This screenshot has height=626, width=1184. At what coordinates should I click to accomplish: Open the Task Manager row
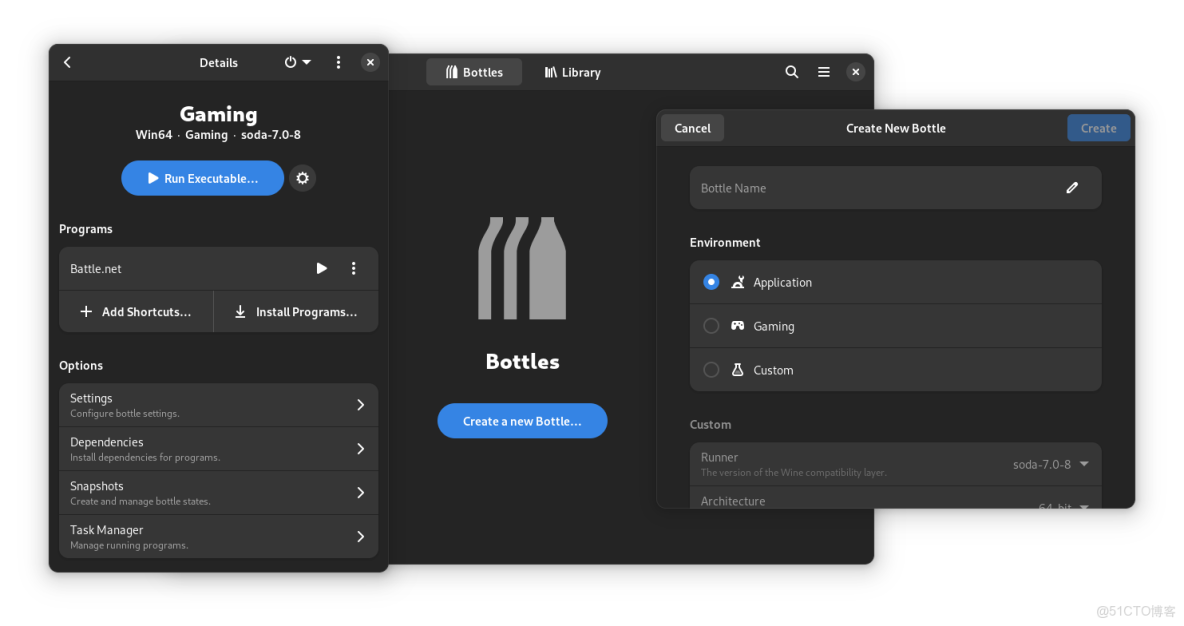pos(218,536)
